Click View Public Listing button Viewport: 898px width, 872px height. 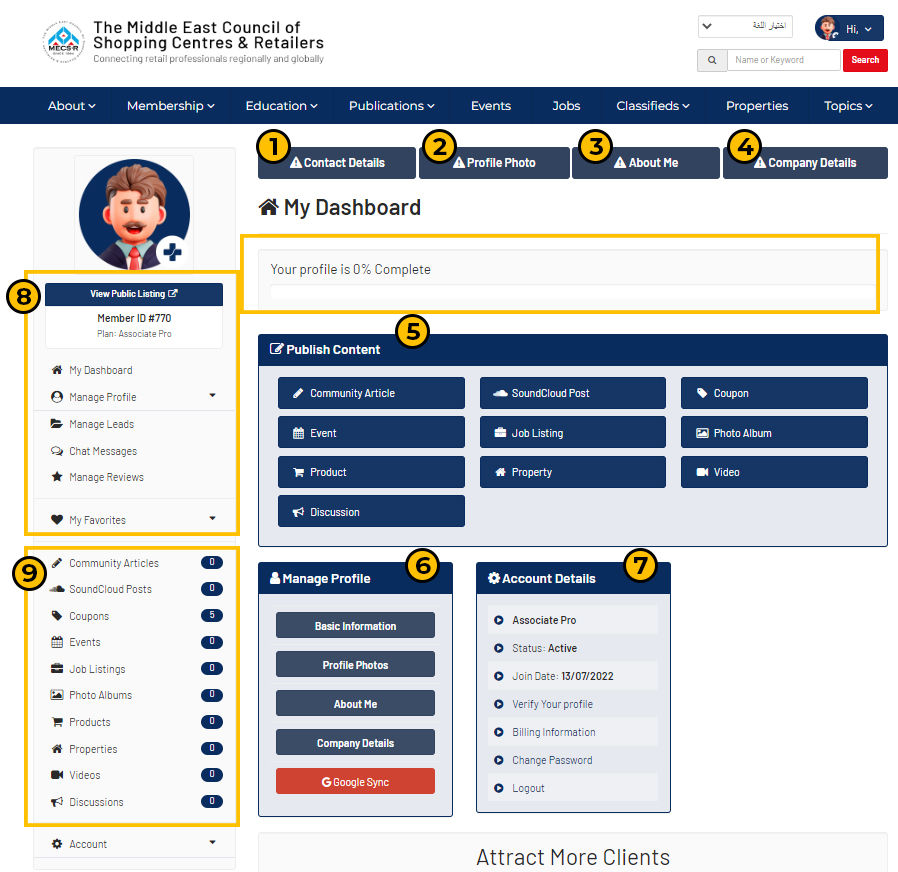click(134, 294)
